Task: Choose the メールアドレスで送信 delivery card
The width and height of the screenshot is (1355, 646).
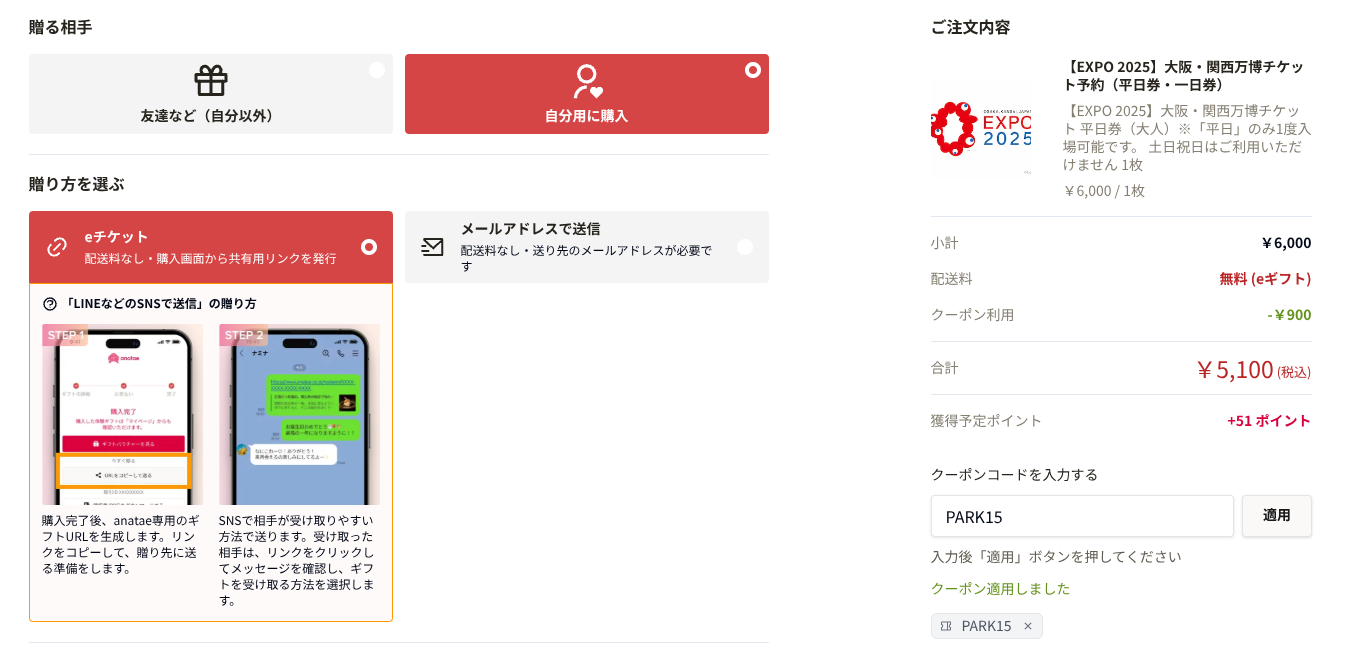Action: point(587,247)
